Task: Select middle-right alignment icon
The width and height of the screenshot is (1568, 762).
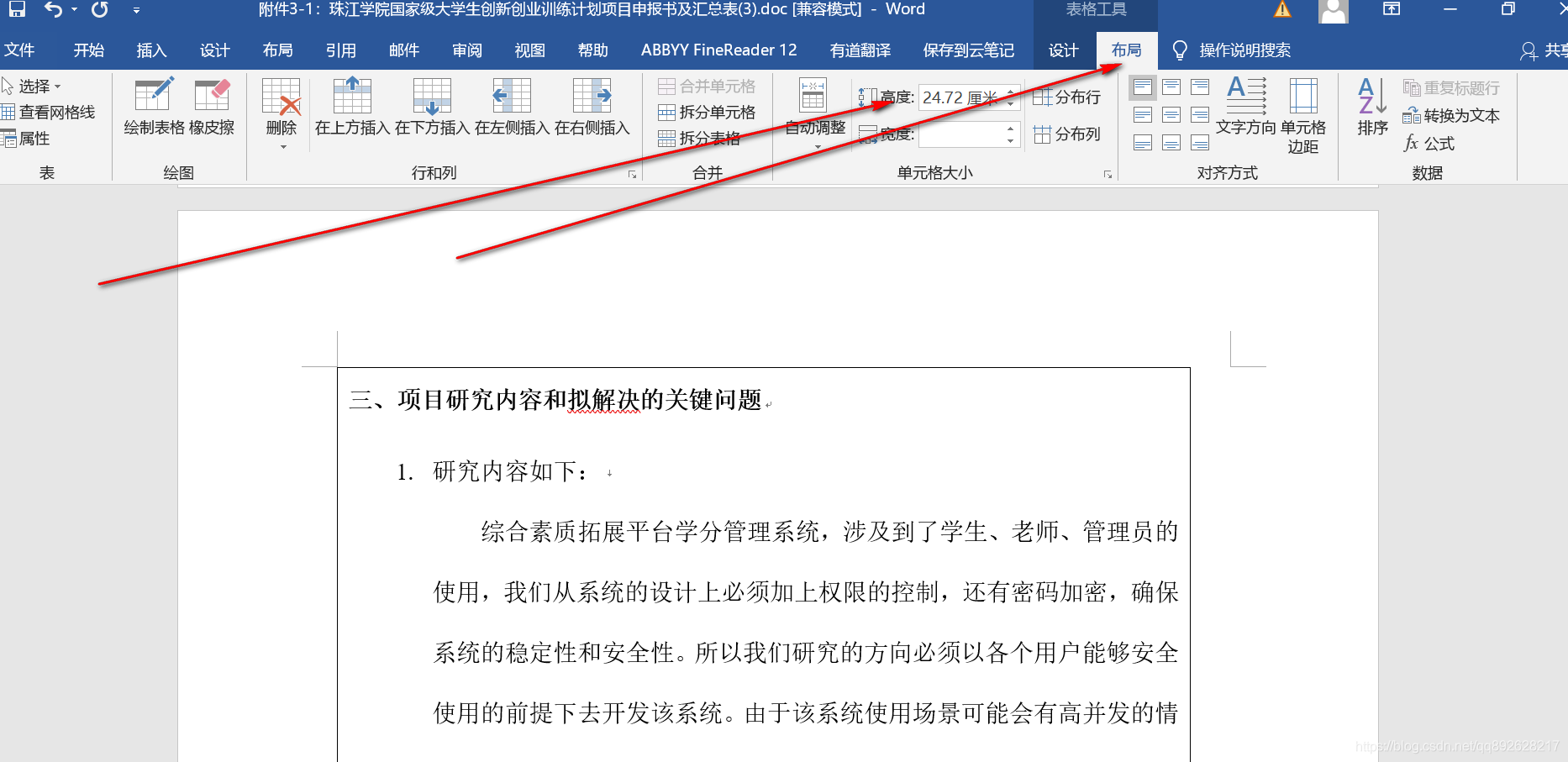Action: click(x=1200, y=115)
